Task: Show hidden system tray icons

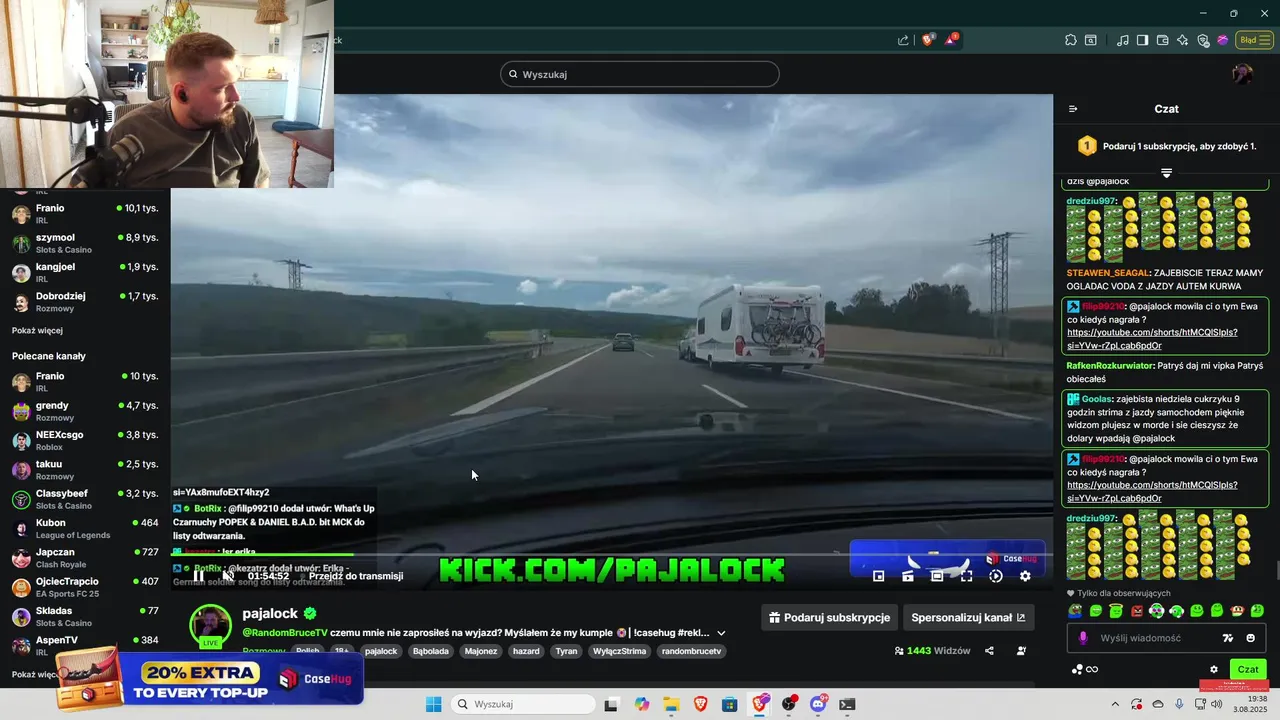Action: tap(1115, 704)
